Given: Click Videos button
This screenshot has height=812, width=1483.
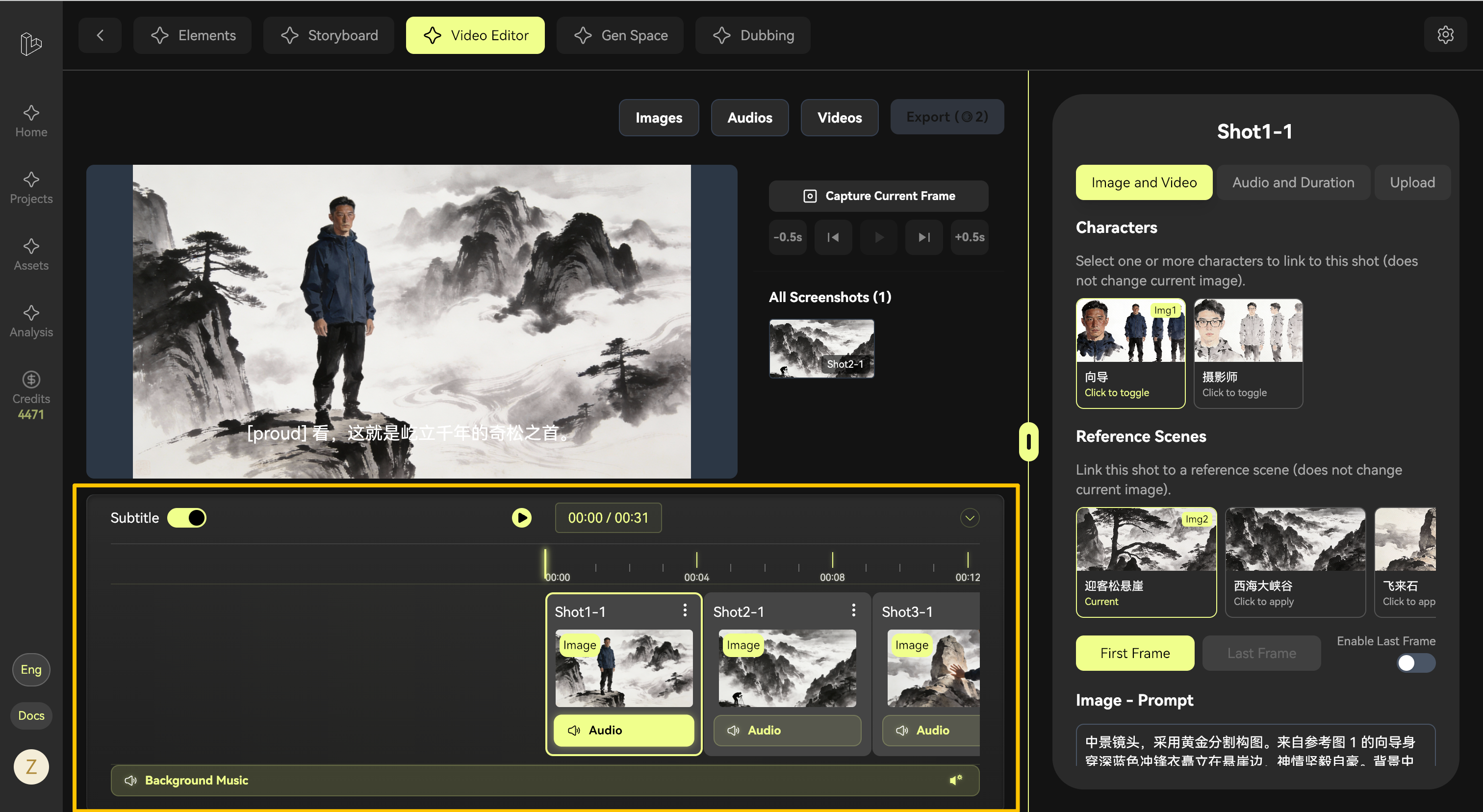Looking at the screenshot, I should coord(840,117).
